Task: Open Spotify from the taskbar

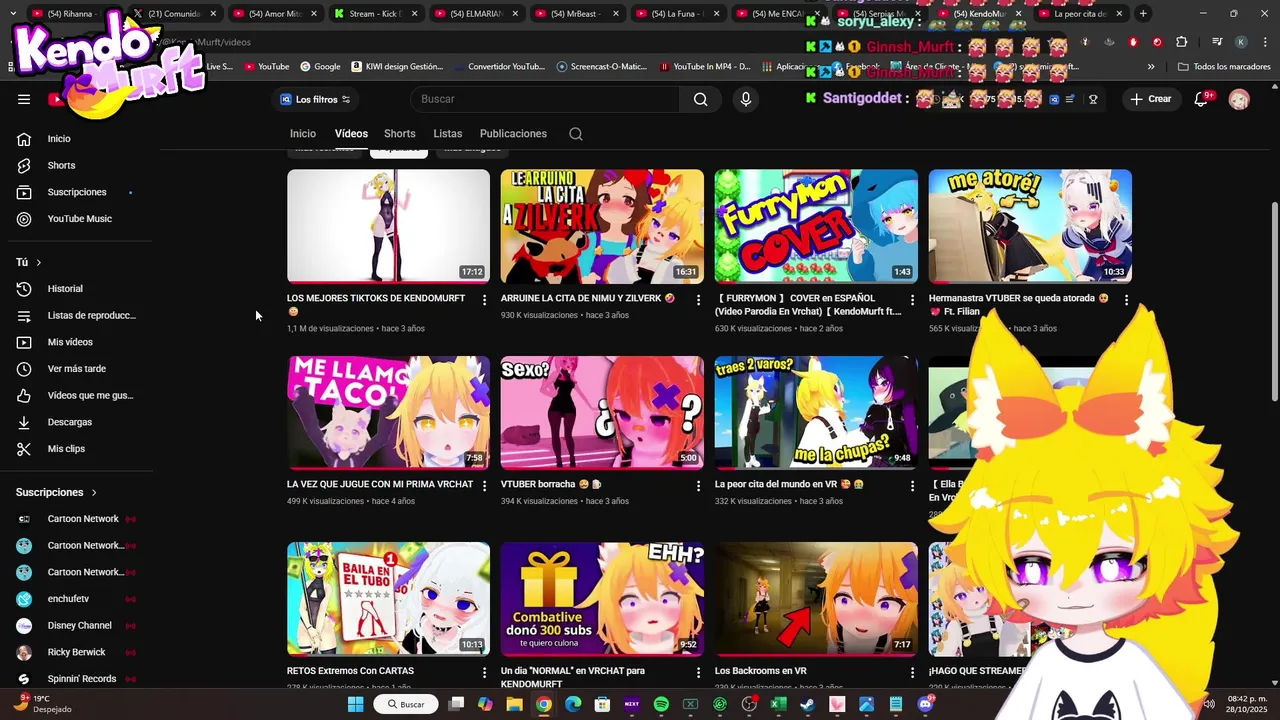Action: coord(661,704)
